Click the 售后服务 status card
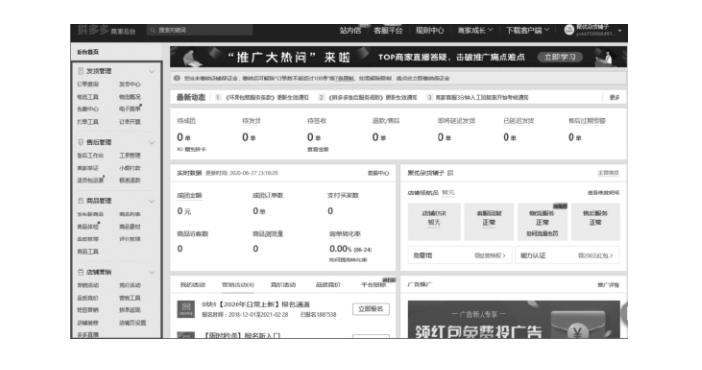This screenshot has width=702, height=370. coord(595,222)
